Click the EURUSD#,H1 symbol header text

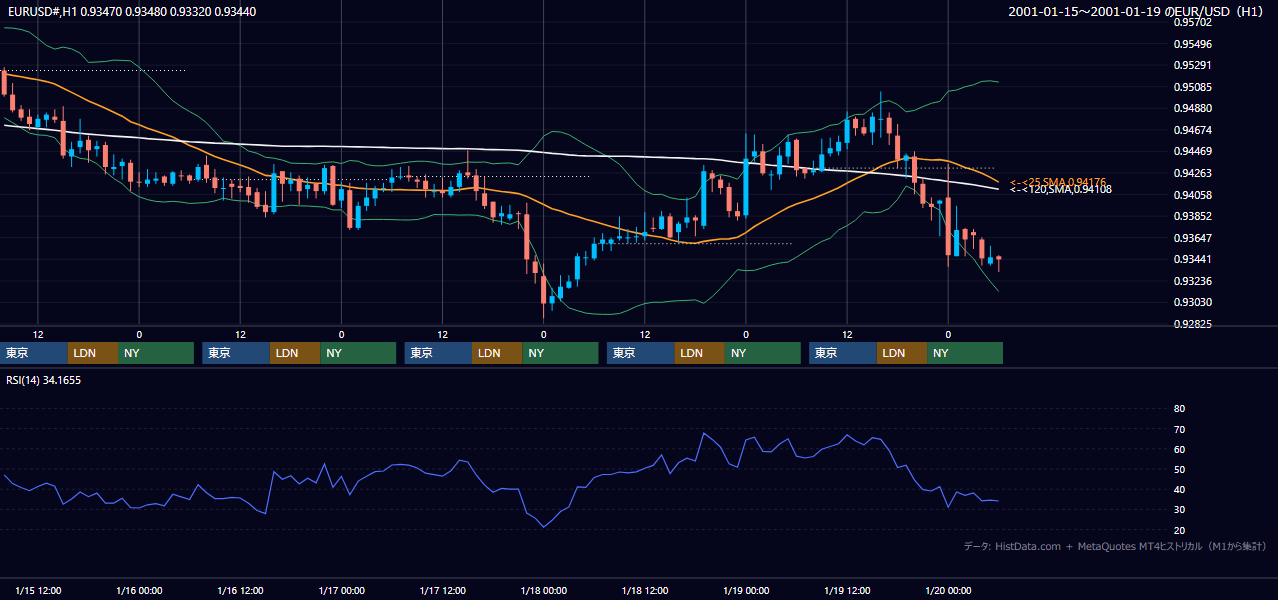coord(41,12)
